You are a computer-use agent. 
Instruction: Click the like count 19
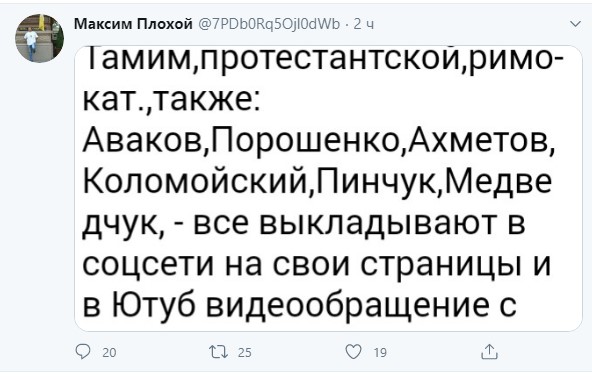coord(380,353)
